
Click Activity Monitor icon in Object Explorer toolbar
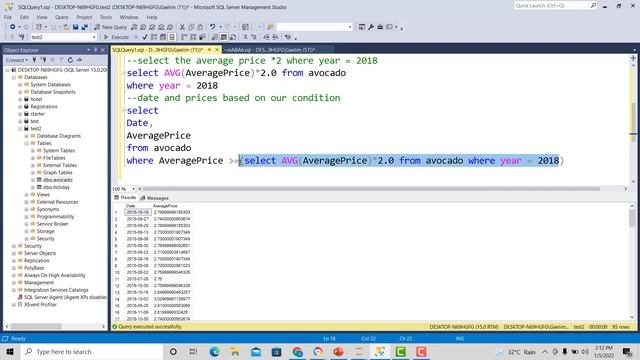pyautogui.click(x=79, y=60)
